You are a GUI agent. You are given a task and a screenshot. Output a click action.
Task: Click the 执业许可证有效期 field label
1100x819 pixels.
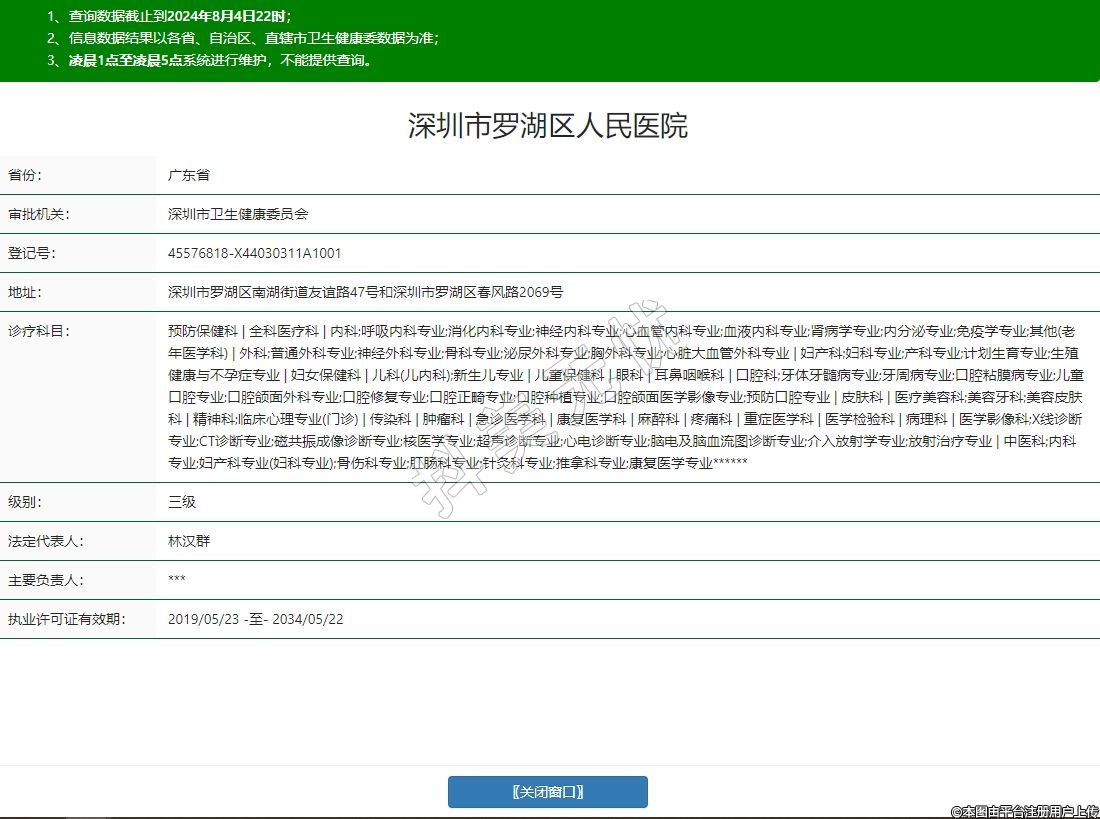coord(66,619)
